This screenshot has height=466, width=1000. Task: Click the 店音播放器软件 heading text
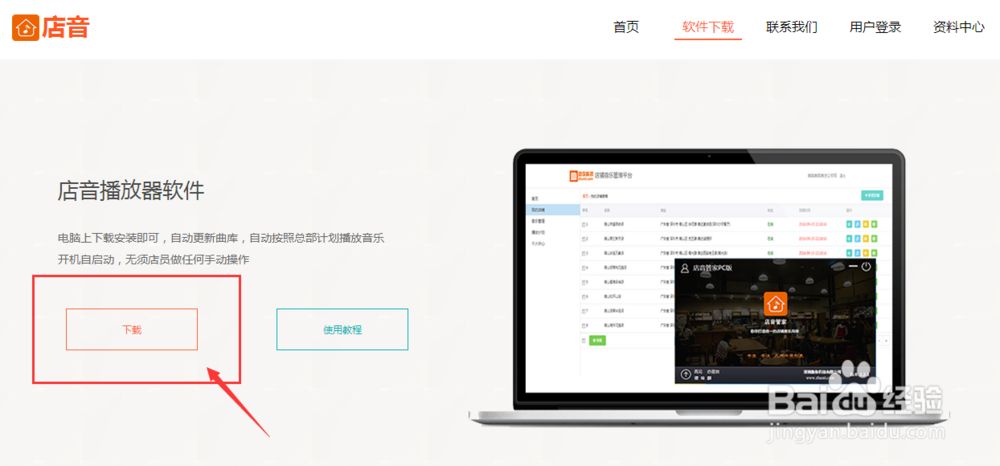[x=131, y=191]
